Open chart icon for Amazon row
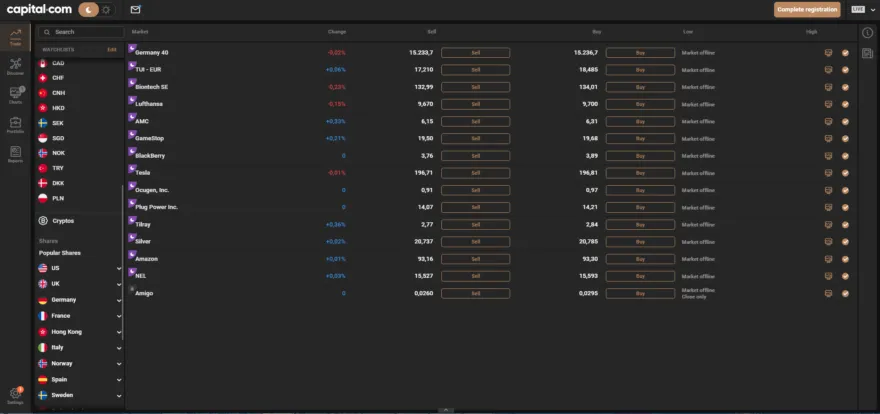This screenshot has height=414, width=880. pyautogui.click(x=828, y=259)
